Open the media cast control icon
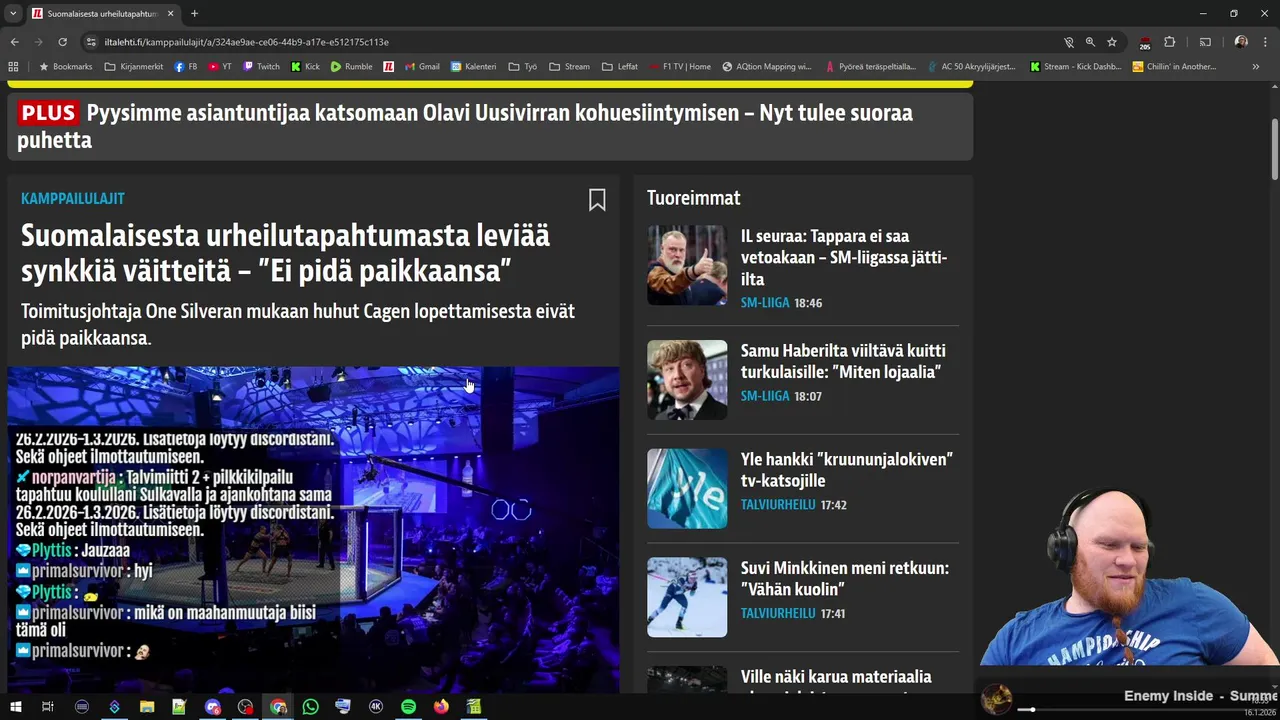 1204,42
